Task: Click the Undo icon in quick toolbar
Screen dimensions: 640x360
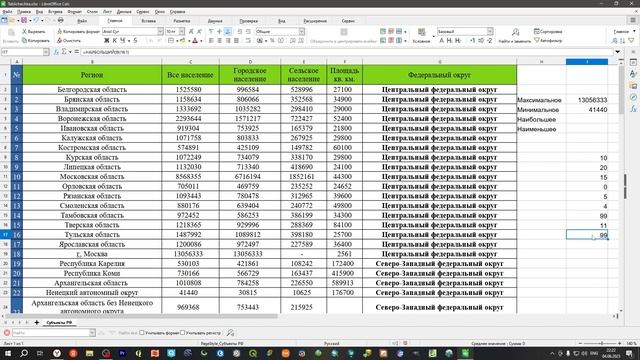Action: coord(36,20)
